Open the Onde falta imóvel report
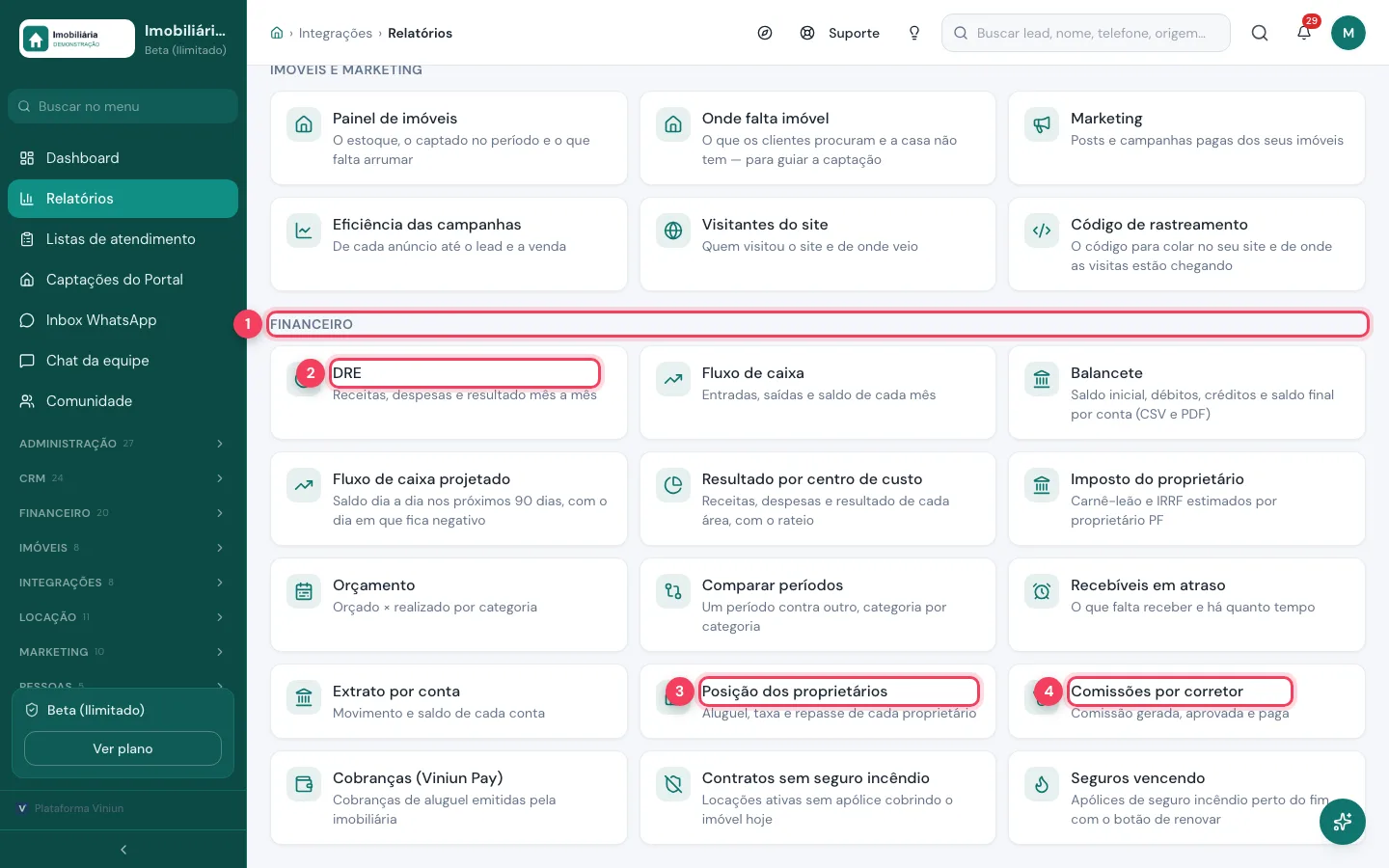The width and height of the screenshot is (1389, 868). (x=817, y=138)
